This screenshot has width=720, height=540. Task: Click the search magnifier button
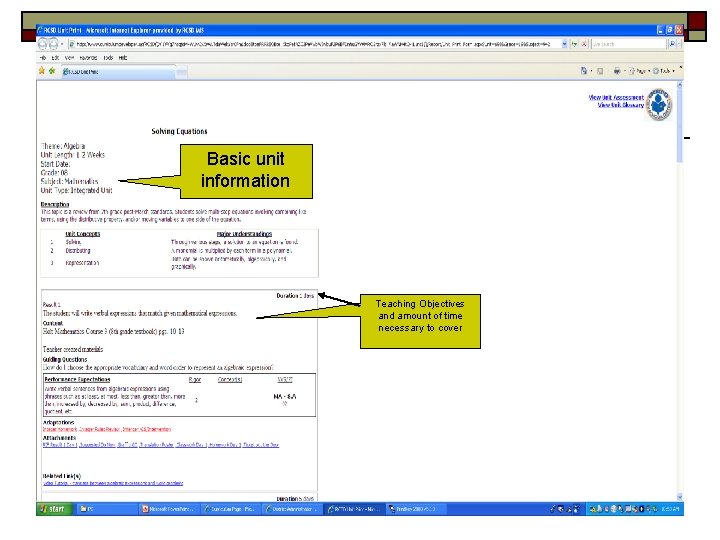click(x=672, y=44)
